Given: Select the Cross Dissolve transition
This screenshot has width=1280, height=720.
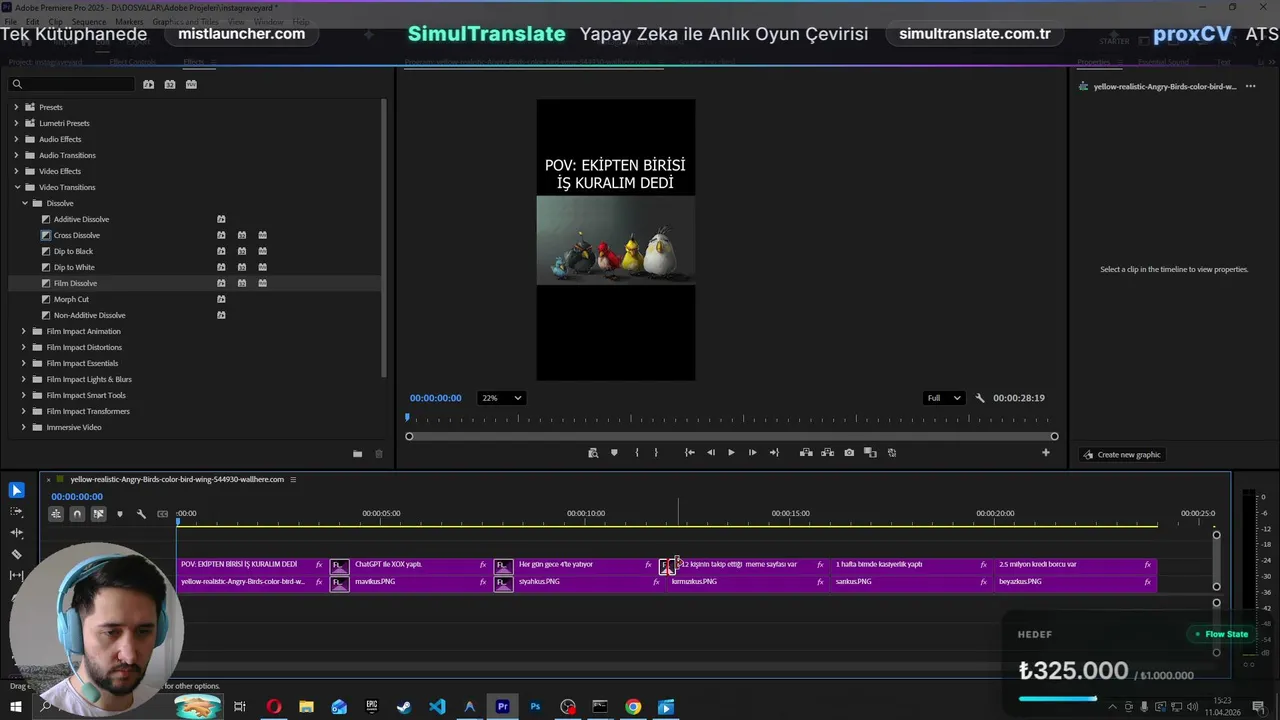Looking at the screenshot, I should 76,235.
